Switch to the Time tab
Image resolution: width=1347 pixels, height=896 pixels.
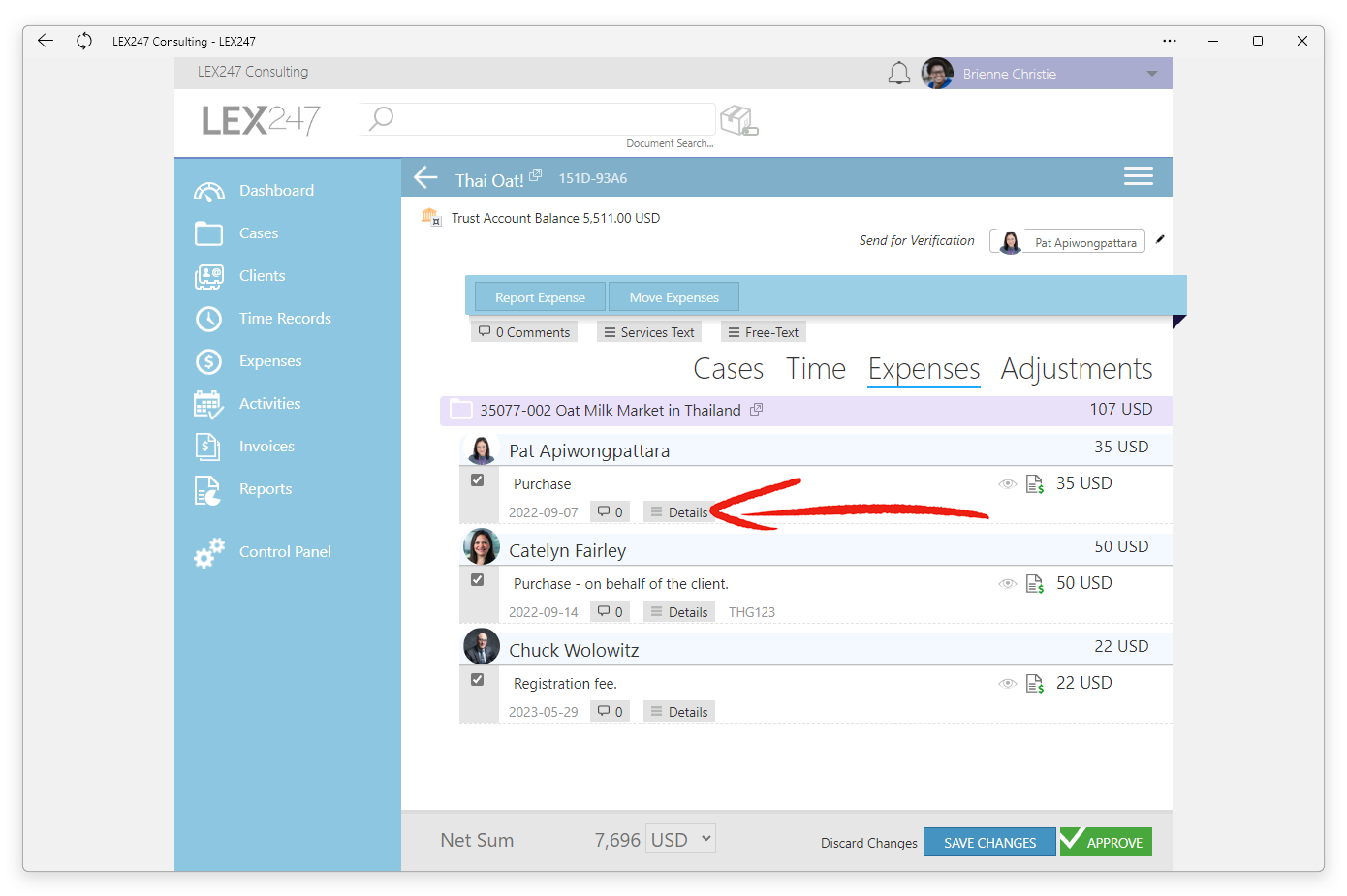point(816,369)
